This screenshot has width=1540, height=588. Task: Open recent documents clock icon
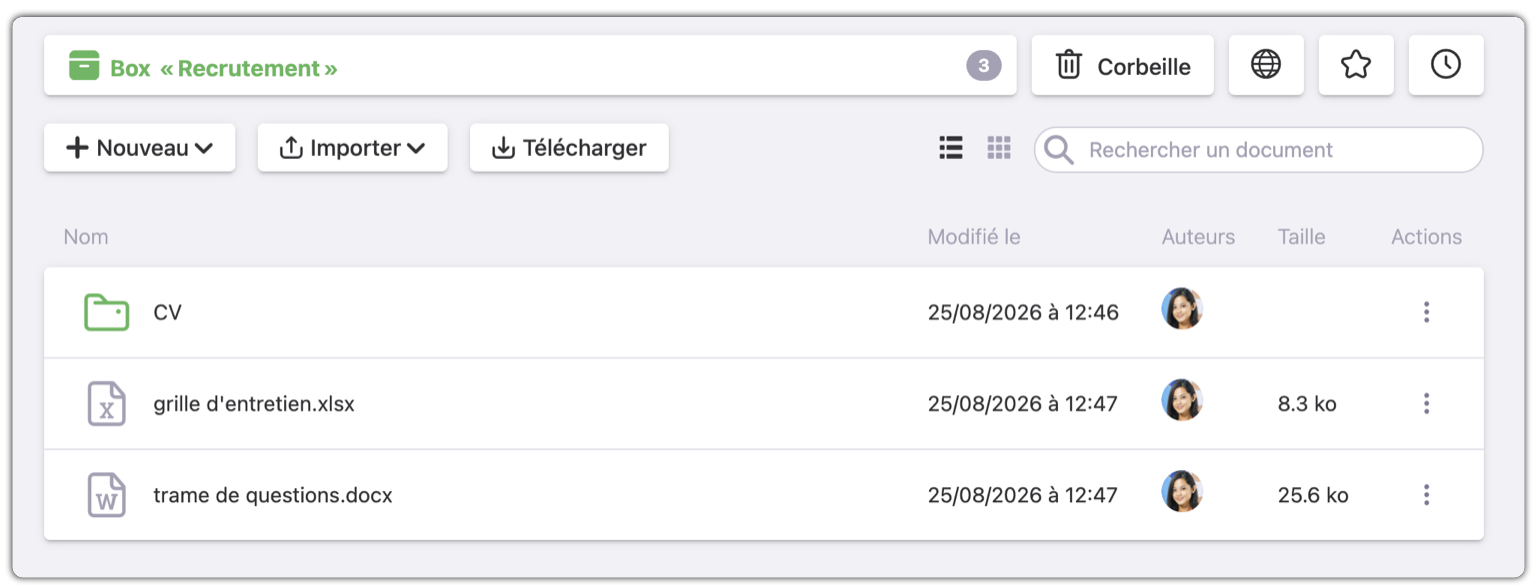(1446, 65)
